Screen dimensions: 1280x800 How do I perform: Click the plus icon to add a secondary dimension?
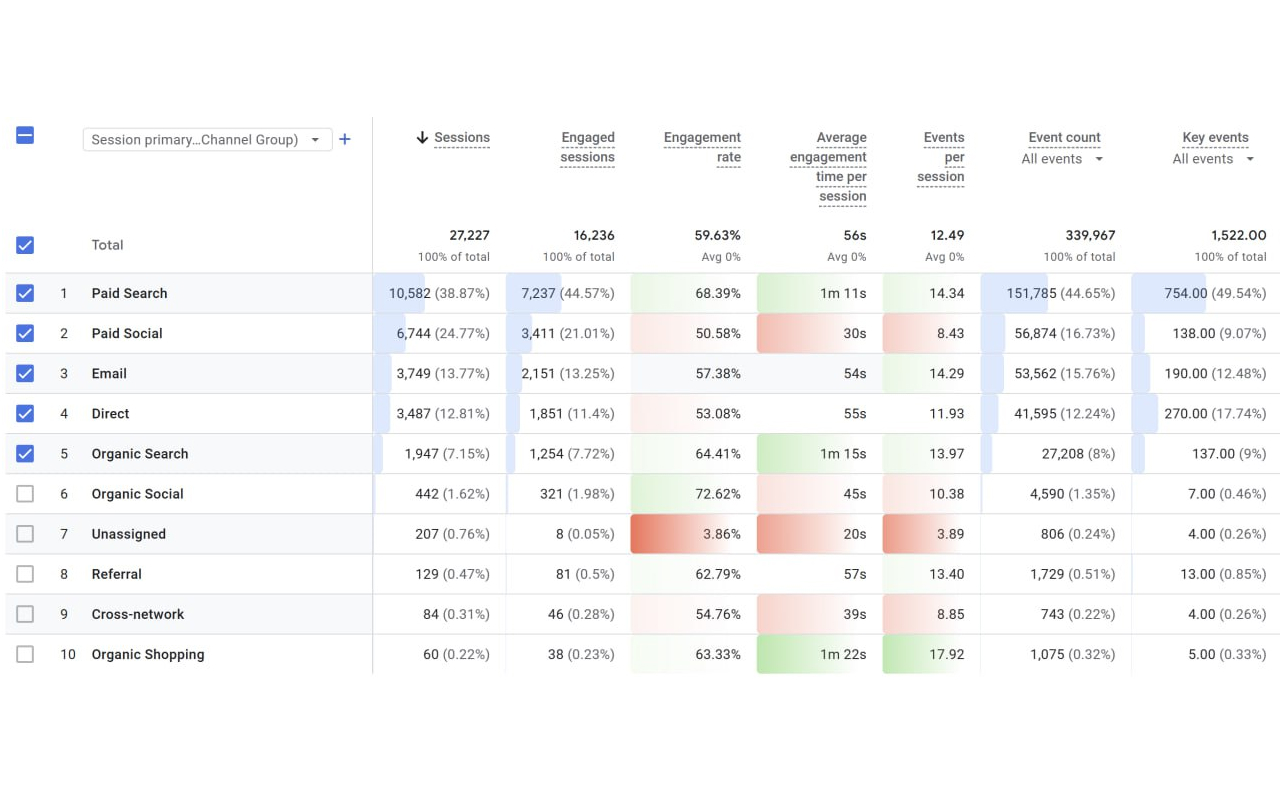coord(345,139)
